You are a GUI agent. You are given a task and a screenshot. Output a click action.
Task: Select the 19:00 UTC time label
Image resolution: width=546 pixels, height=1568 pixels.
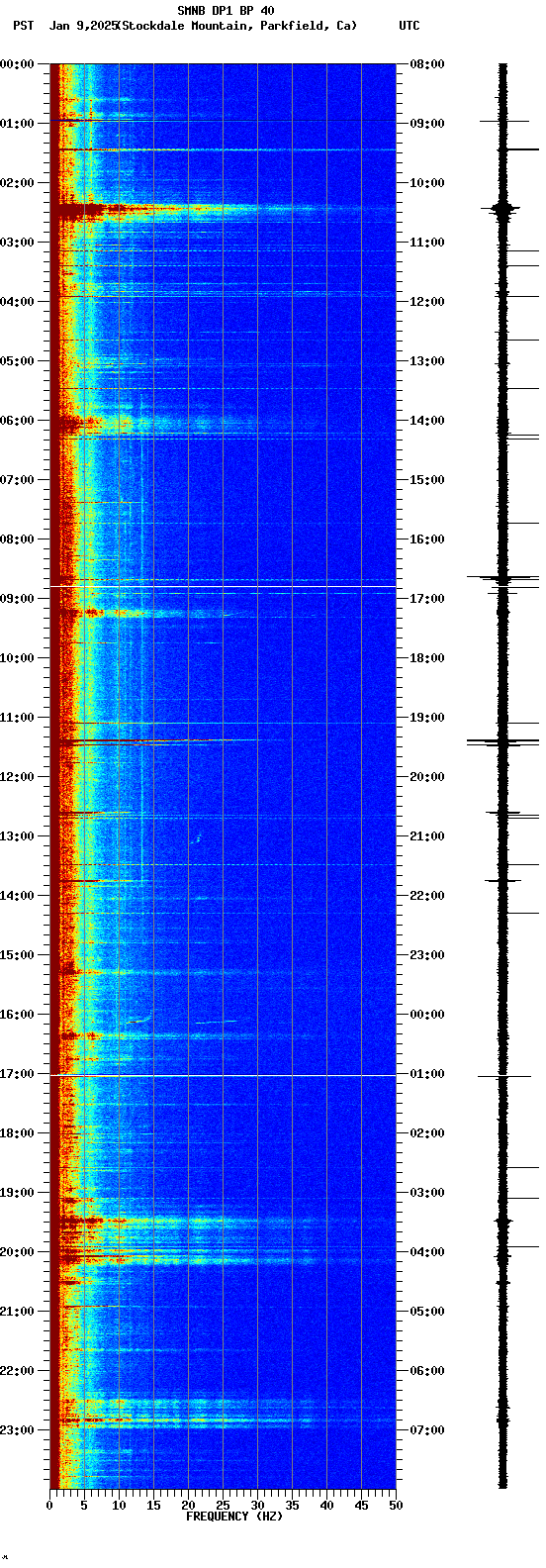click(427, 718)
